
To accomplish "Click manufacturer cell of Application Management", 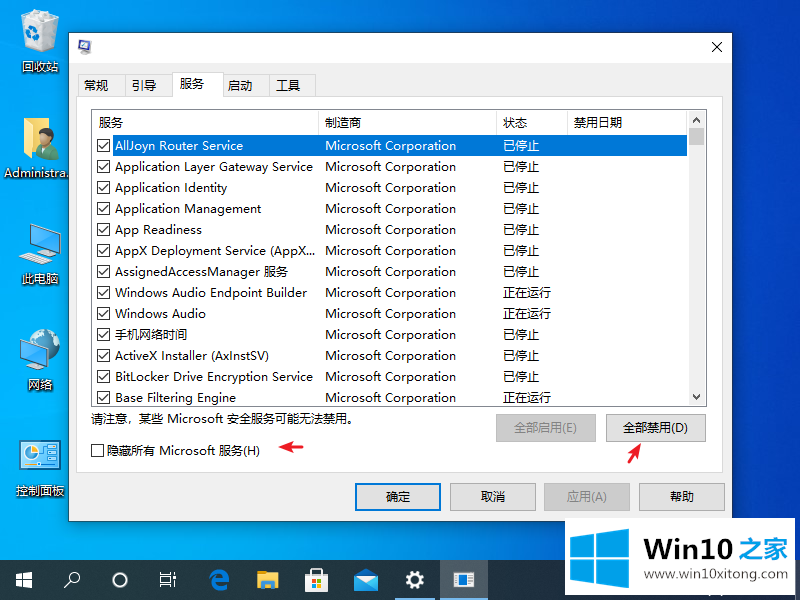I will tap(390, 208).
